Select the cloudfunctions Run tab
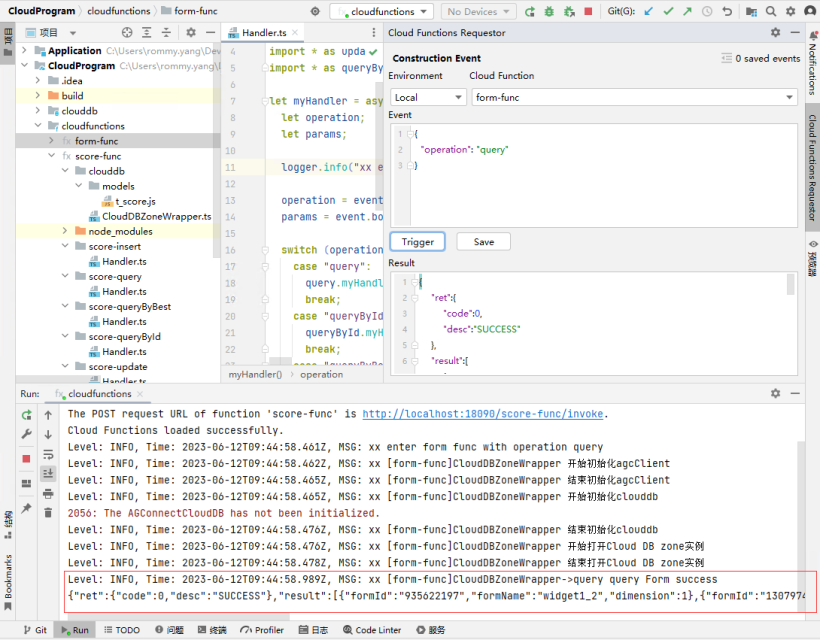 (99, 394)
